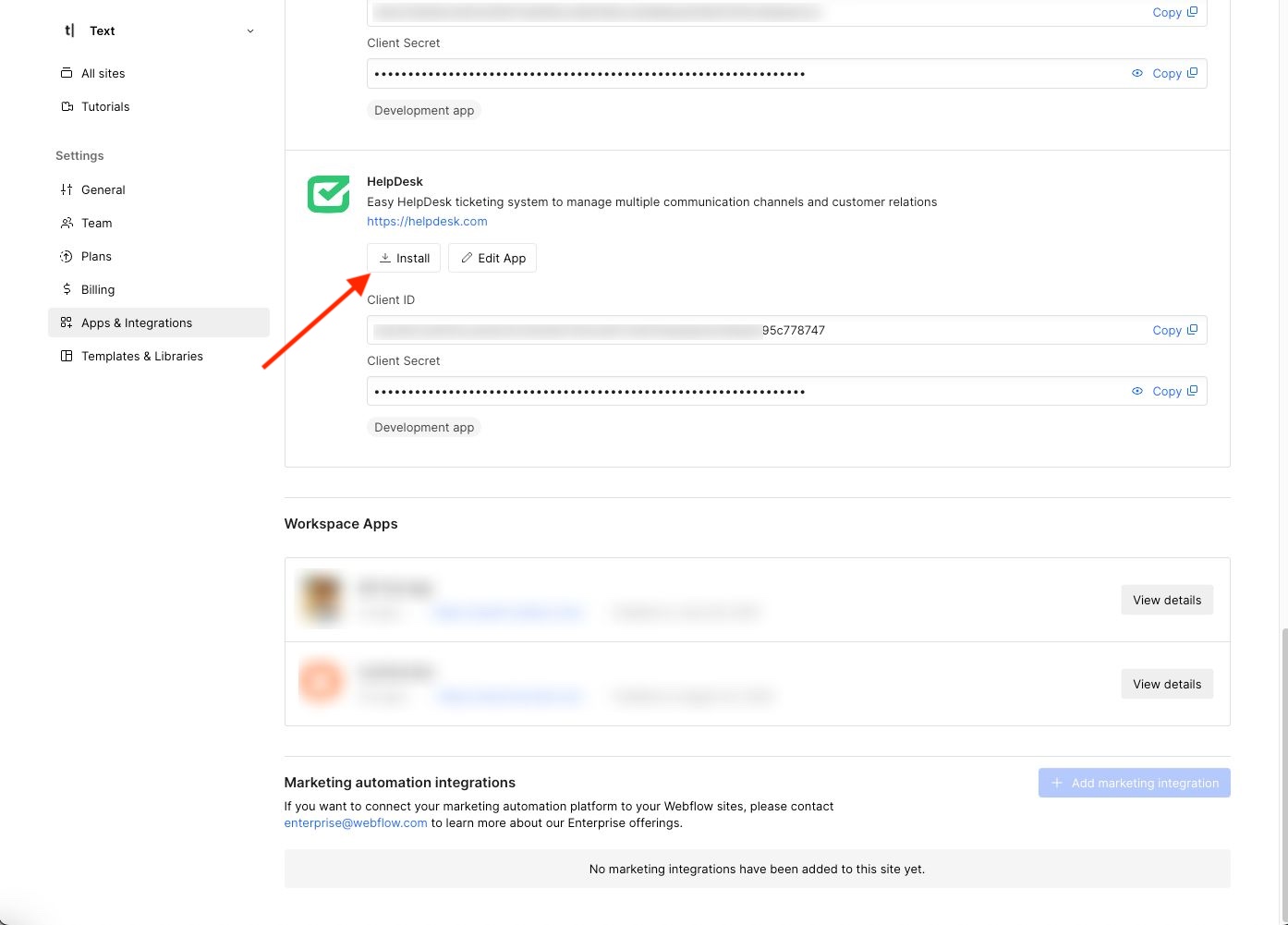Click the All sites icon
Viewport: 1288px width, 925px height.
point(67,73)
